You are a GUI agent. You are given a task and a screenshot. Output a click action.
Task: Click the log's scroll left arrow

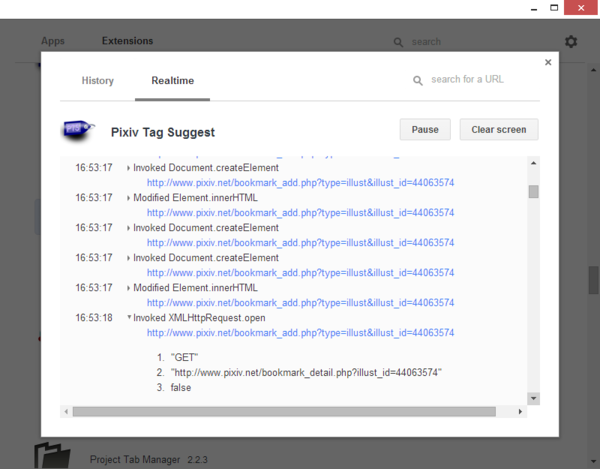66,412
